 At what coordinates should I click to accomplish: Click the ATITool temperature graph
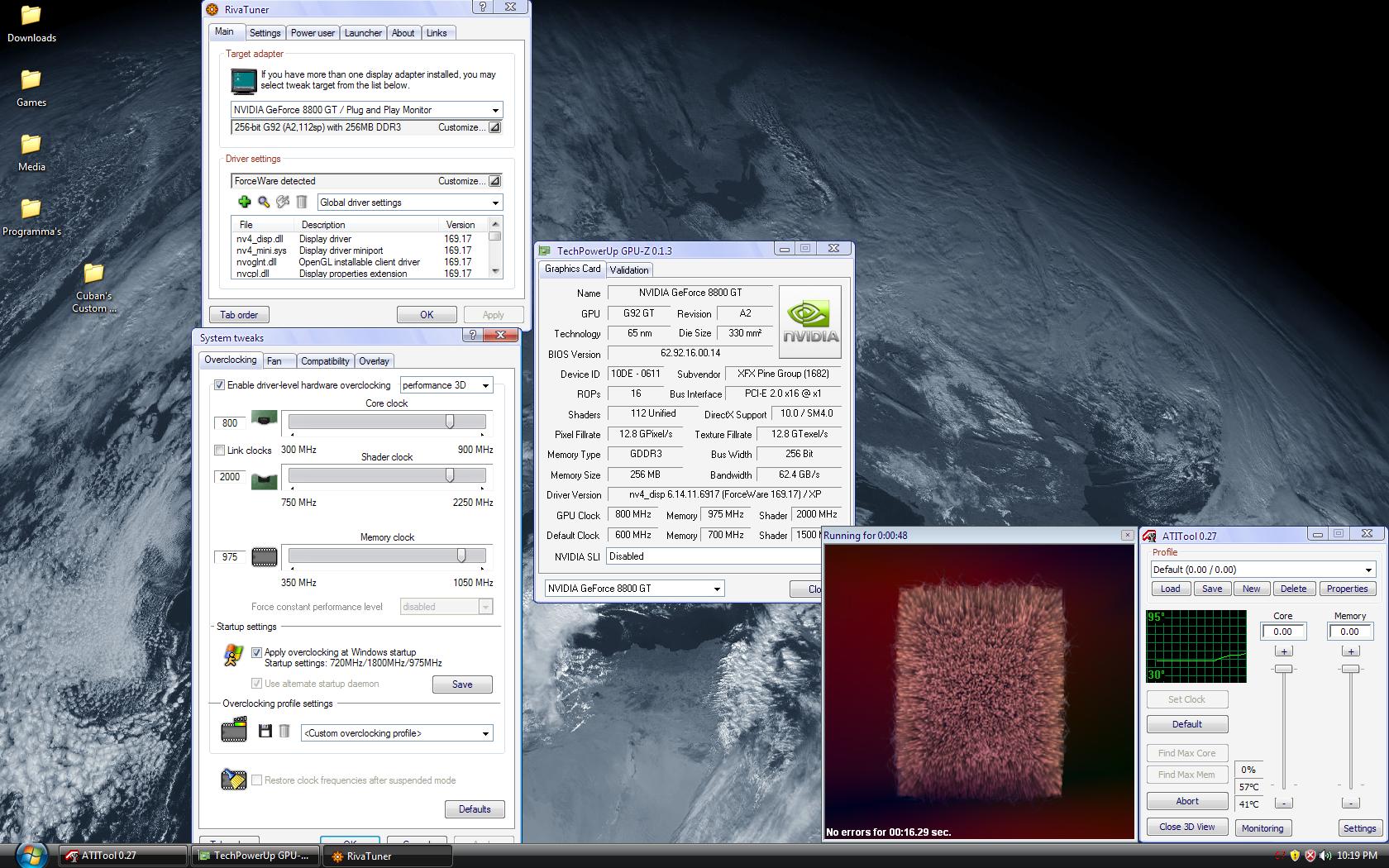point(1196,646)
